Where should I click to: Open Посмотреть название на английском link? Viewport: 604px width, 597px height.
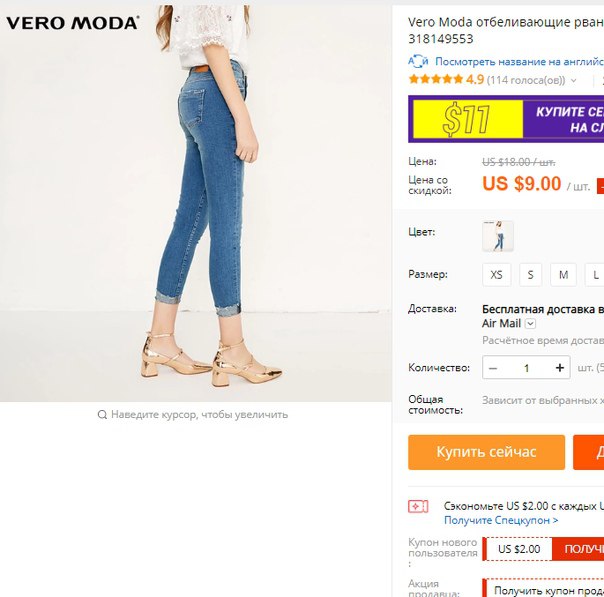519,62
